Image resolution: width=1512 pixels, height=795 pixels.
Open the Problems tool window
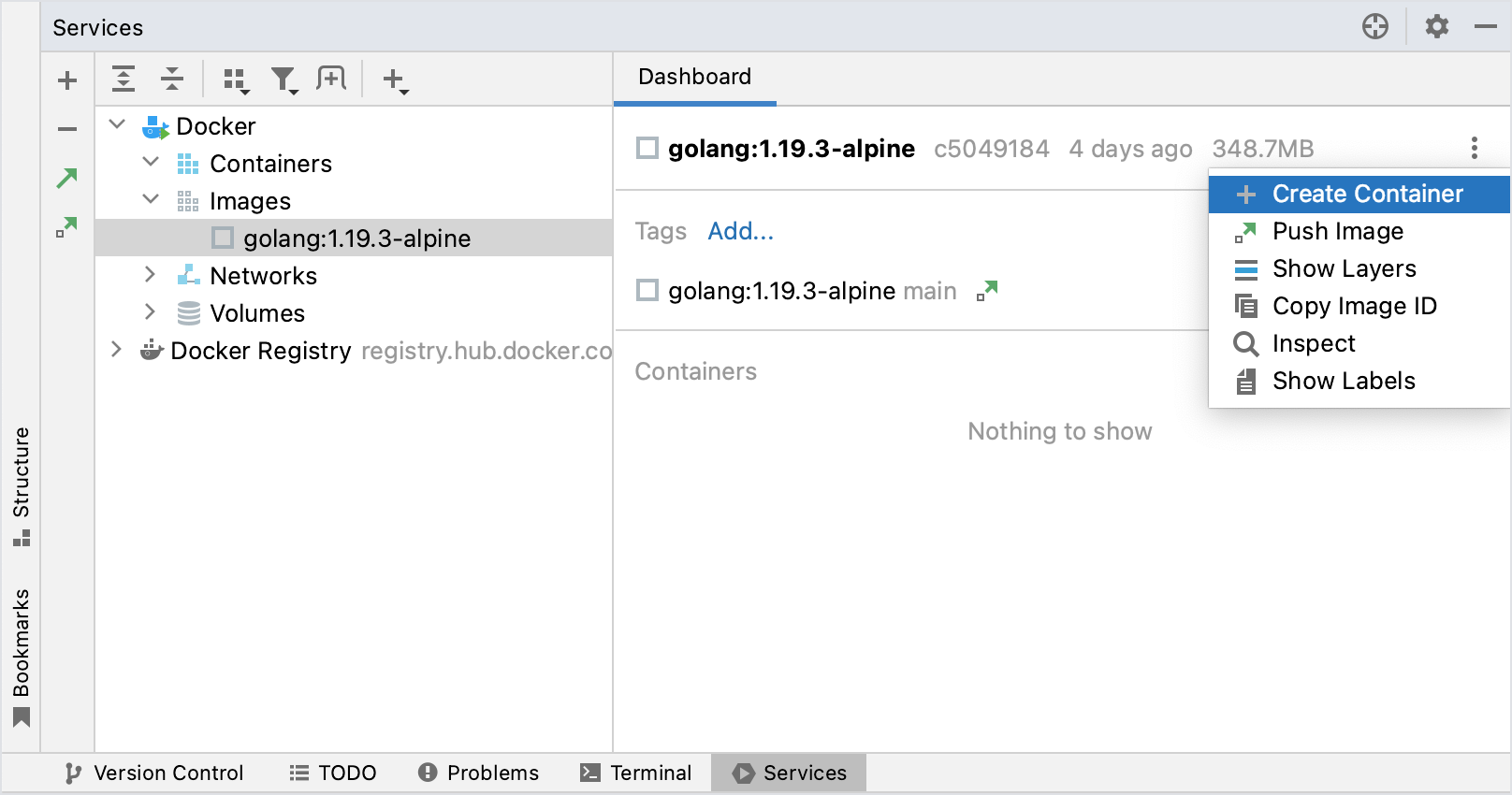tap(478, 773)
